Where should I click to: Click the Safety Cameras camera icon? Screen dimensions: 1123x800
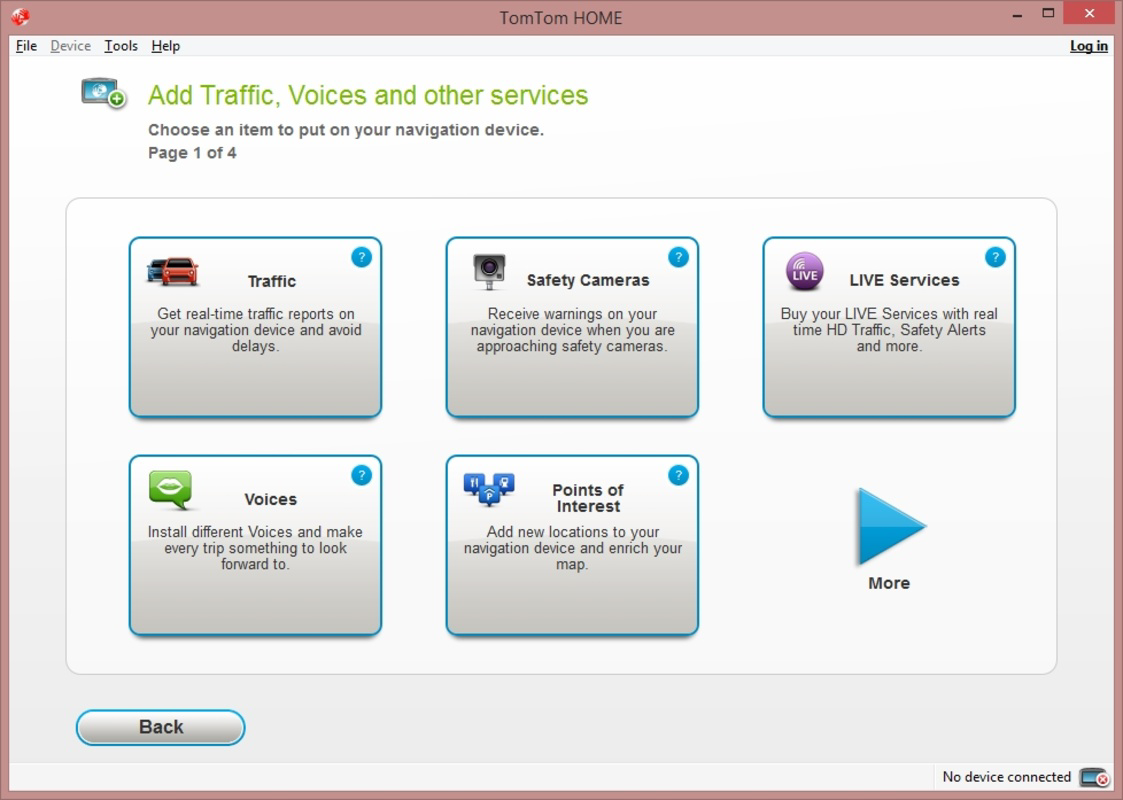(x=488, y=269)
